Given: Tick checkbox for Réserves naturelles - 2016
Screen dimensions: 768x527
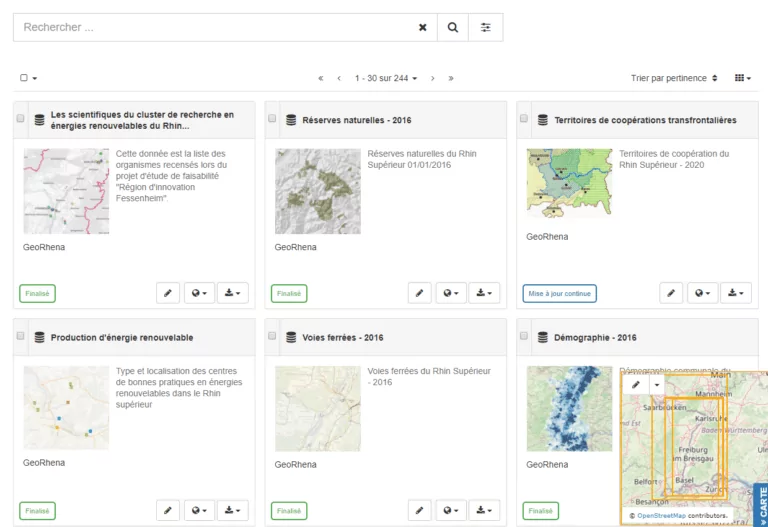Looking at the screenshot, I should coord(272,119).
